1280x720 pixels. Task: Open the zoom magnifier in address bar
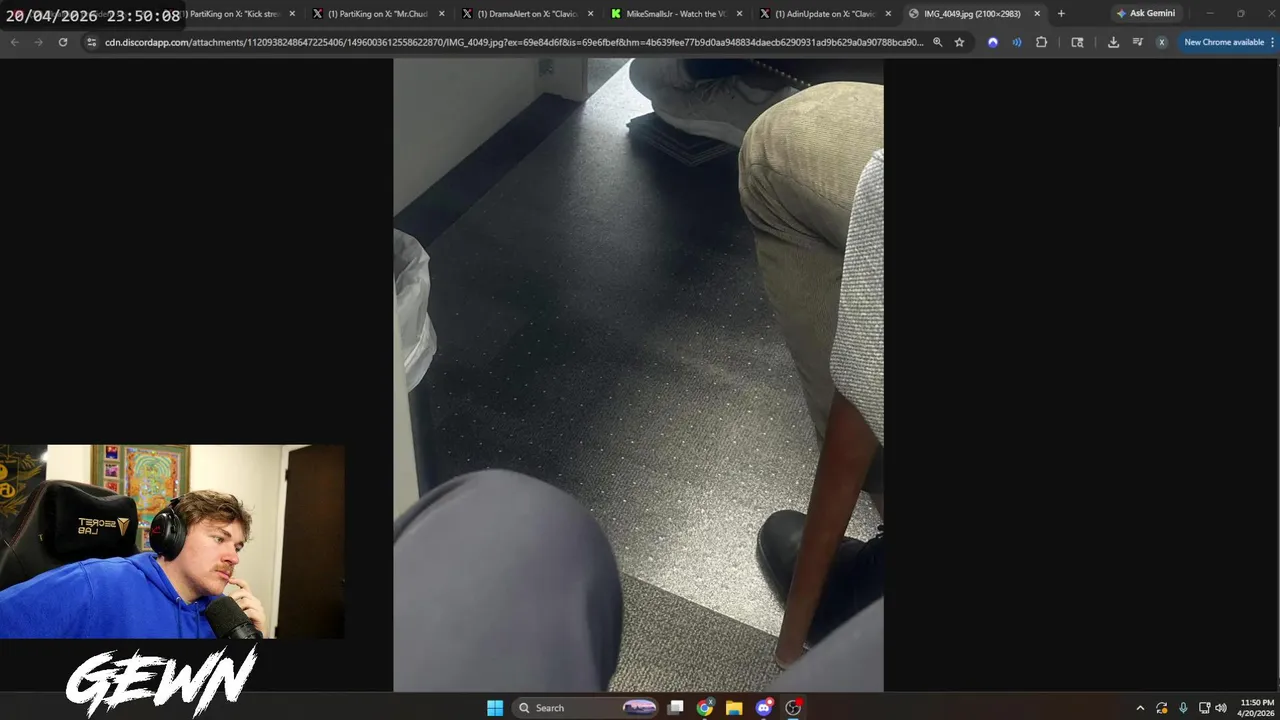coord(937,42)
